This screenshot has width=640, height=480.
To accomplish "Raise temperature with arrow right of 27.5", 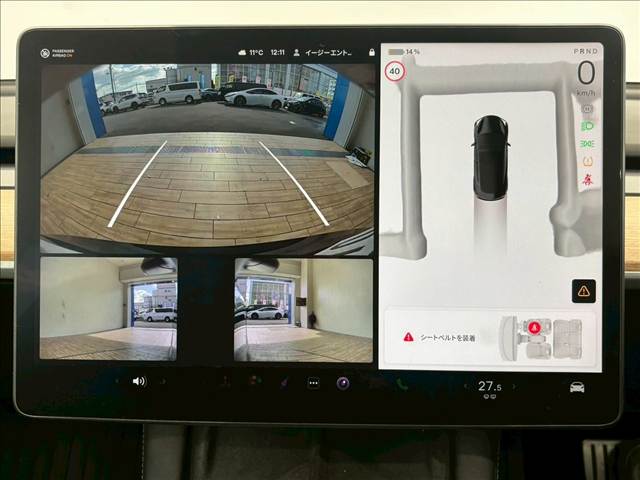I will click(514, 386).
